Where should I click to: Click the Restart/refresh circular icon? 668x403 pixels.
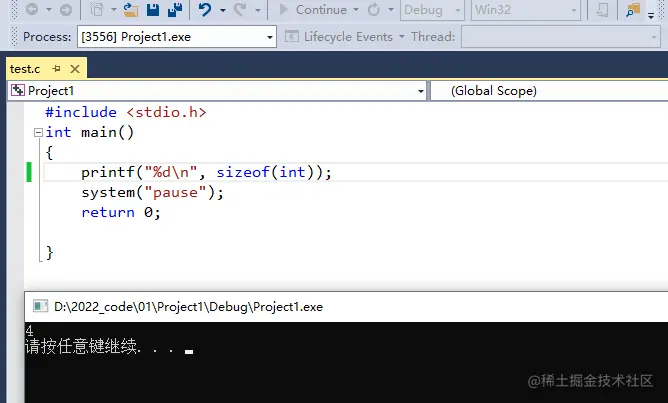point(374,9)
